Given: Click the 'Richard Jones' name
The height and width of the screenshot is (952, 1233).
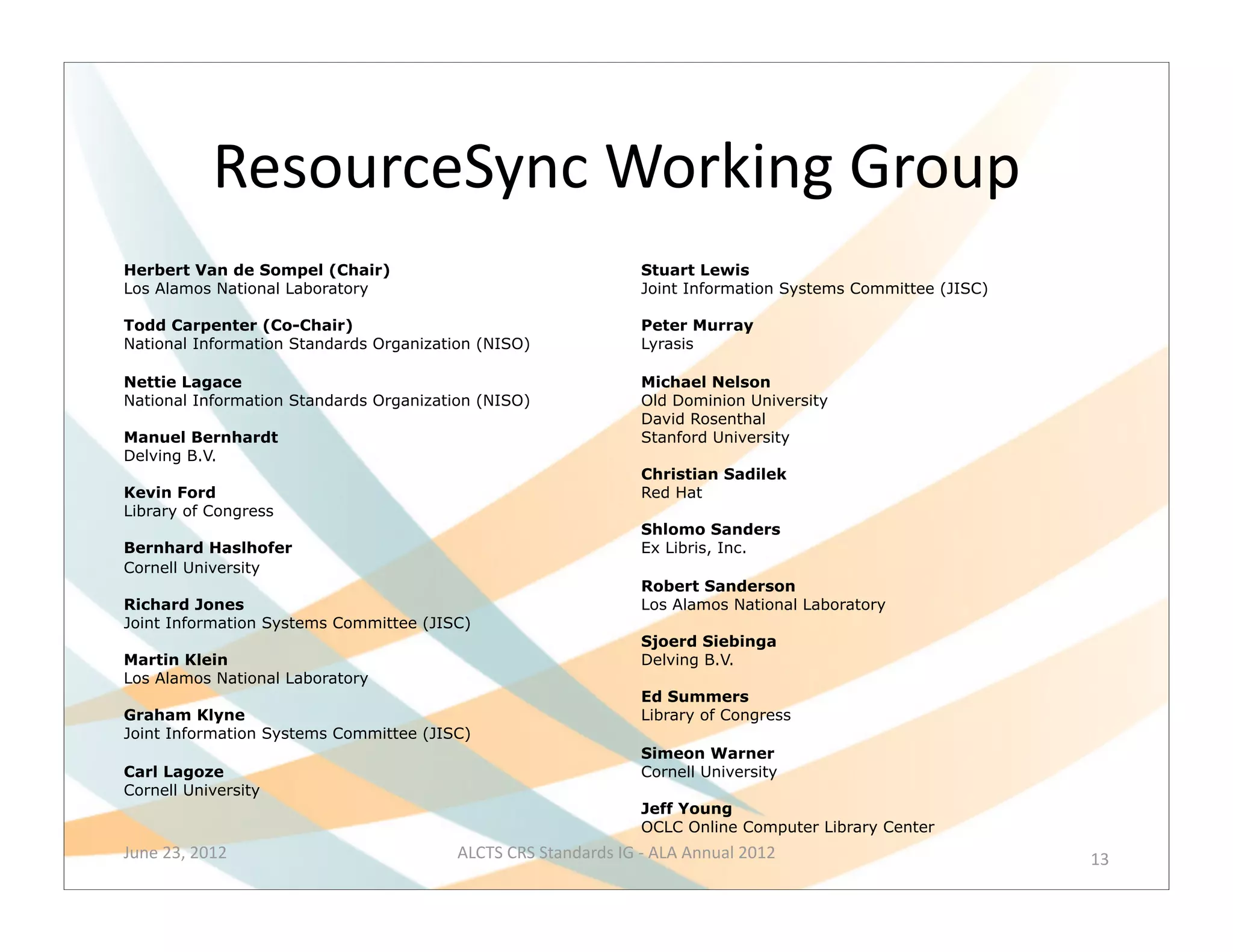Looking at the screenshot, I should pos(184,605).
